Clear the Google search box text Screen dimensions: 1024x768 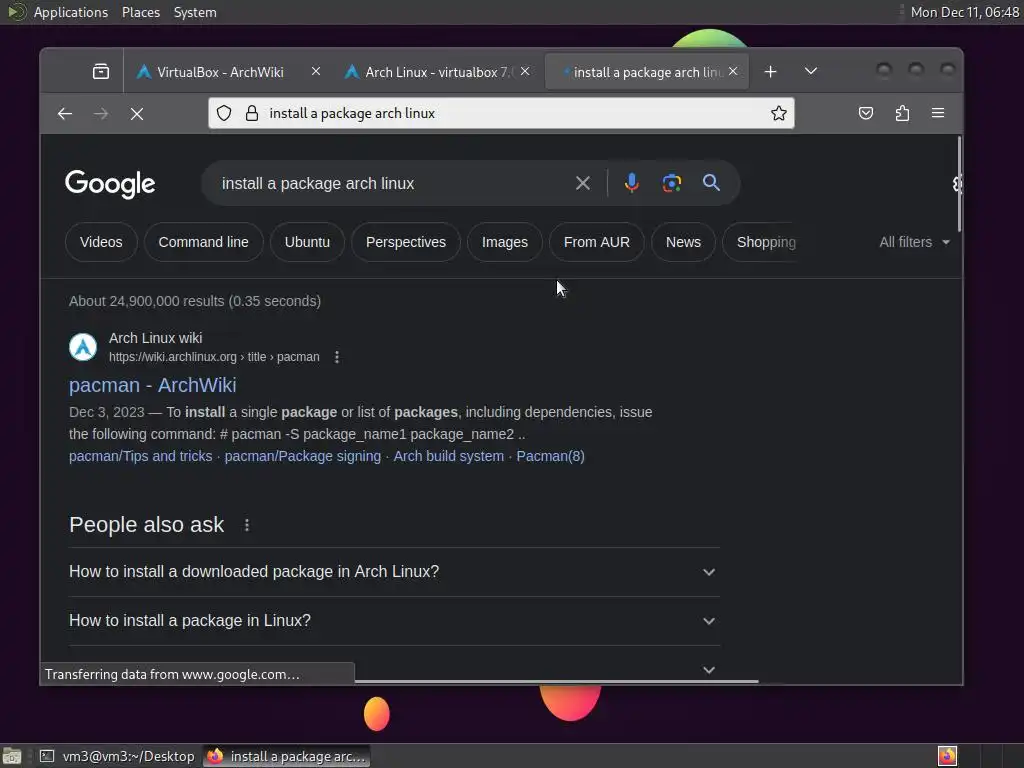coord(583,184)
